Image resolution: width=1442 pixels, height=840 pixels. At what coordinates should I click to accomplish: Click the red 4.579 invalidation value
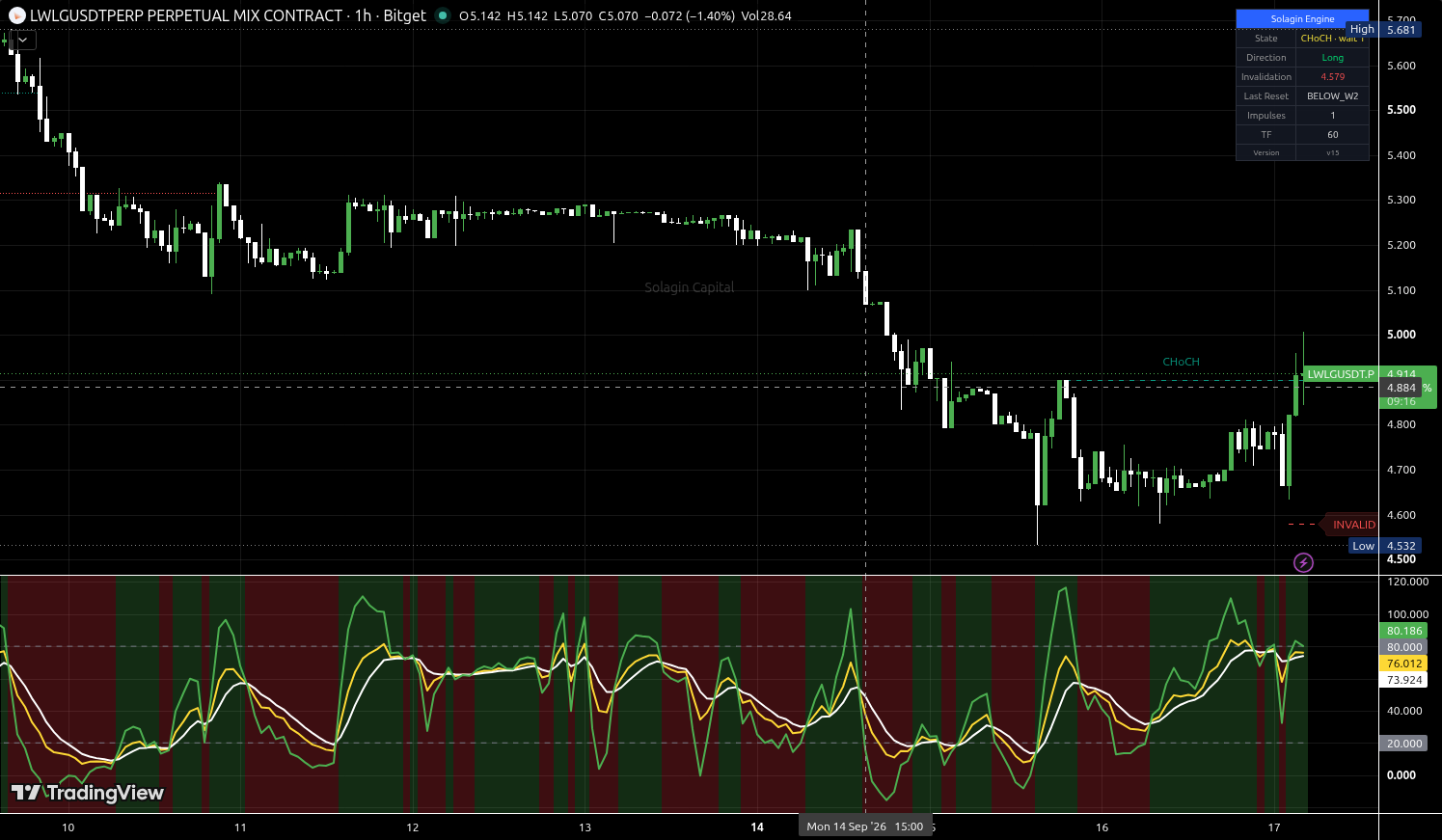tap(1332, 77)
